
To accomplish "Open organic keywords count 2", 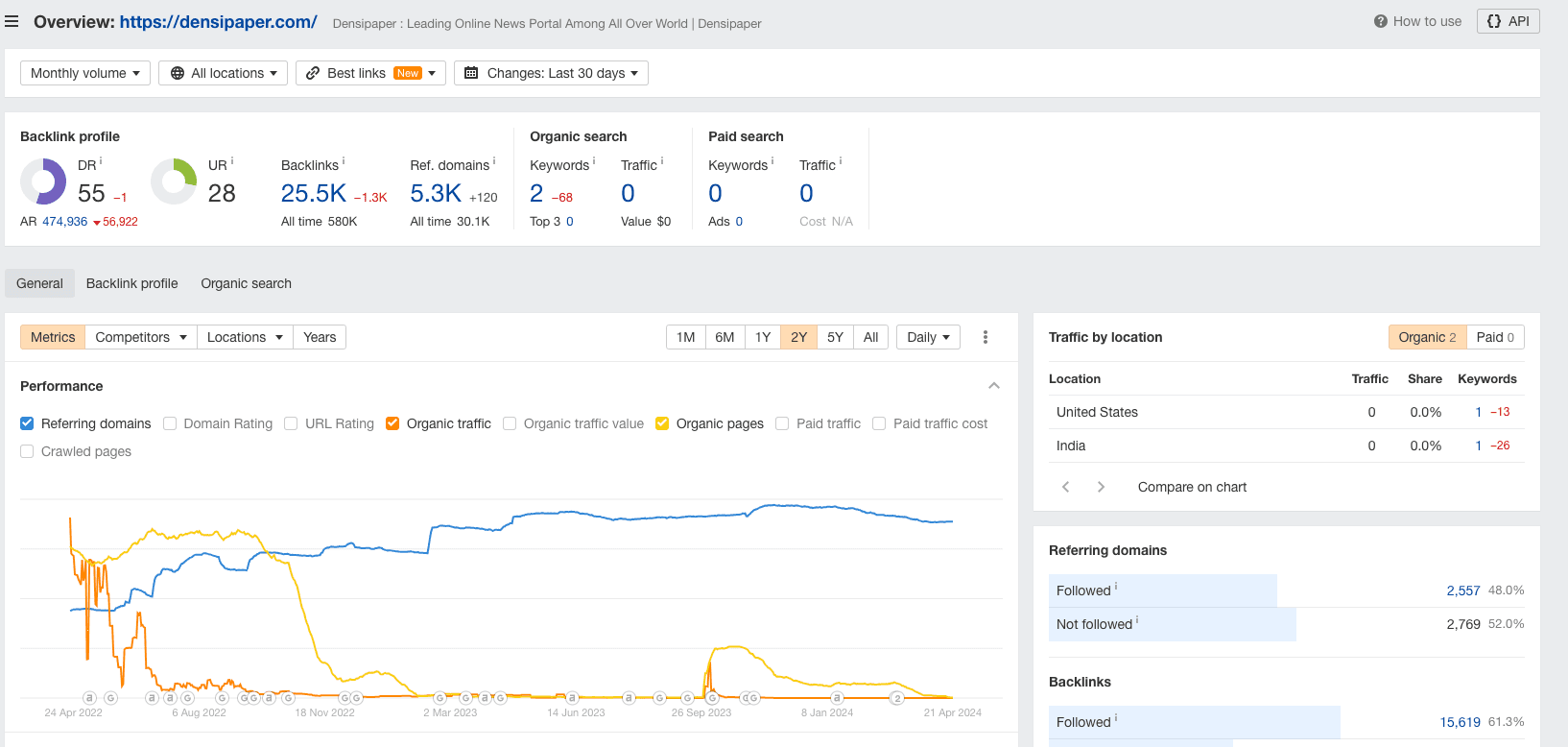I will pyautogui.click(x=536, y=193).
